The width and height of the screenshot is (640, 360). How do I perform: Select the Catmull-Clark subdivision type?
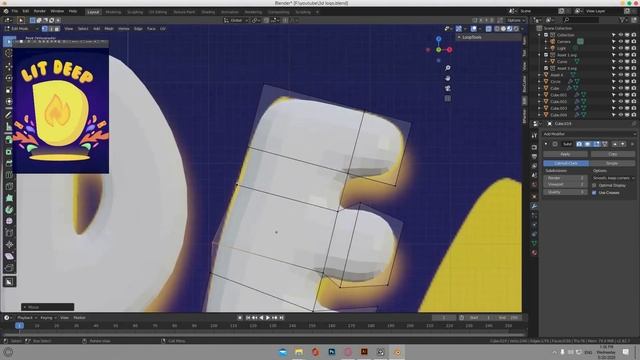(566, 163)
